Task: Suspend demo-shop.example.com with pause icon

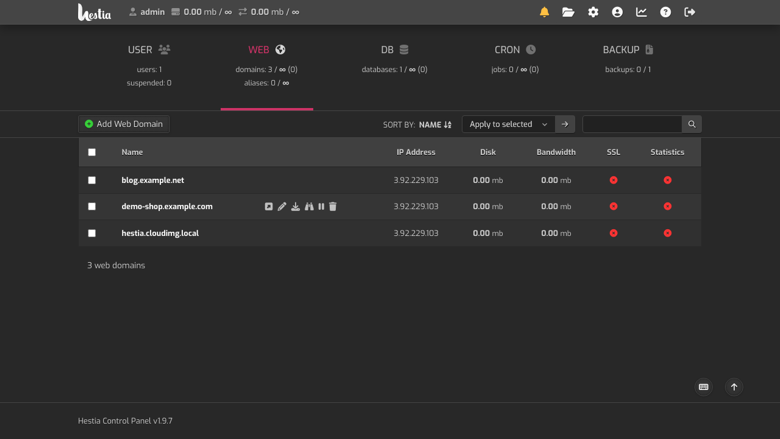Action: click(x=321, y=206)
